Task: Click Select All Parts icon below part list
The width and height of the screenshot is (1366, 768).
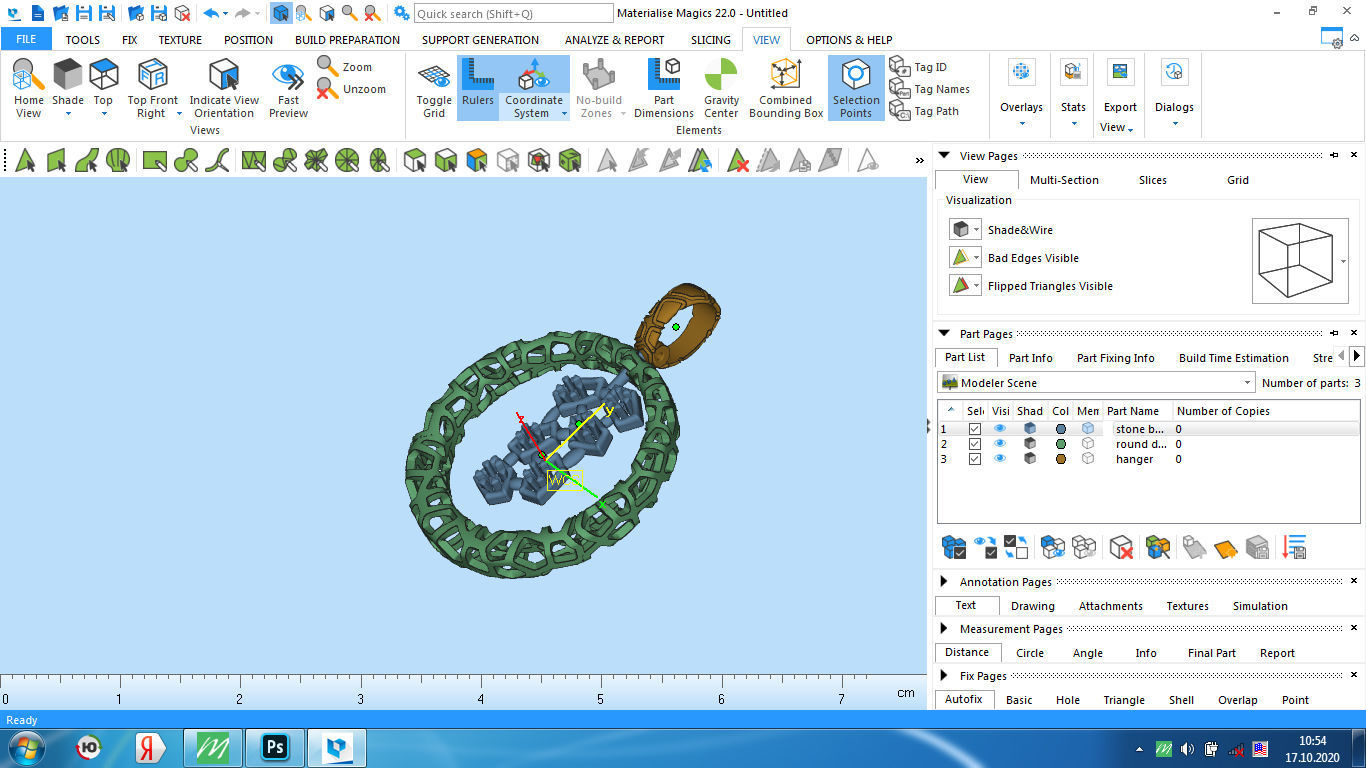Action: [954, 547]
